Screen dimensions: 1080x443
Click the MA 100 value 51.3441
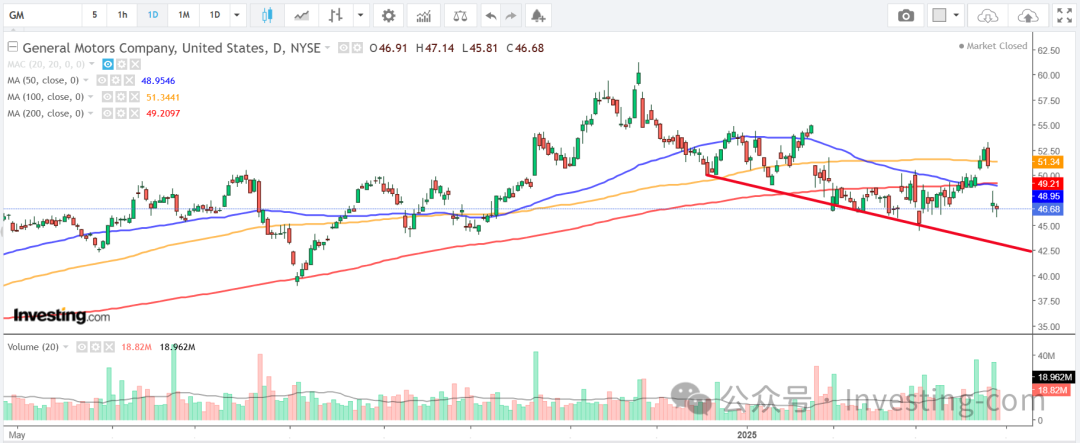click(165, 97)
